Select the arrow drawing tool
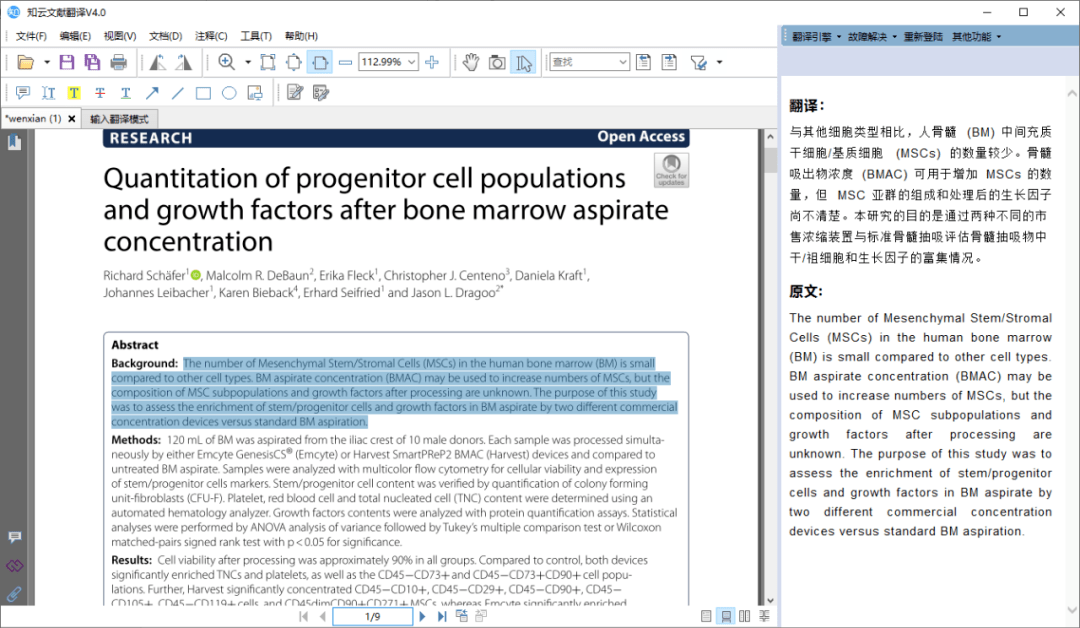This screenshot has width=1080, height=628. (152, 93)
